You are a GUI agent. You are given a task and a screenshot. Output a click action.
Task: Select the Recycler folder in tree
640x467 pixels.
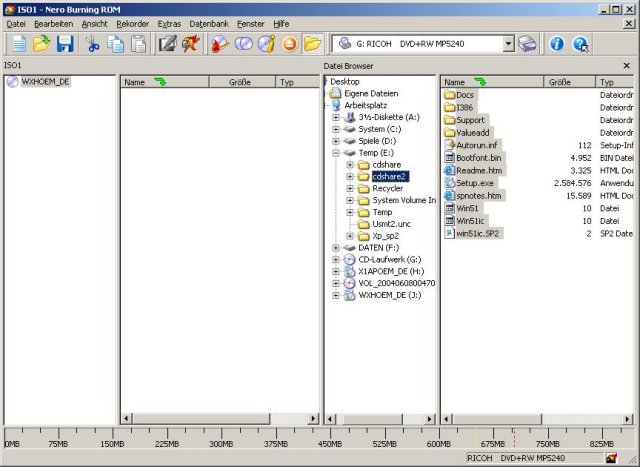(x=387, y=189)
